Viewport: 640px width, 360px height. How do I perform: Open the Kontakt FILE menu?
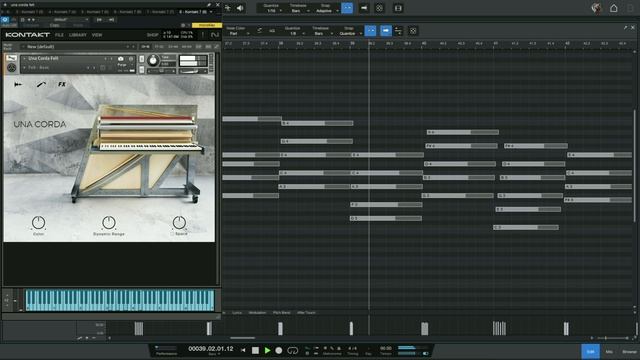pyautogui.click(x=59, y=35)
